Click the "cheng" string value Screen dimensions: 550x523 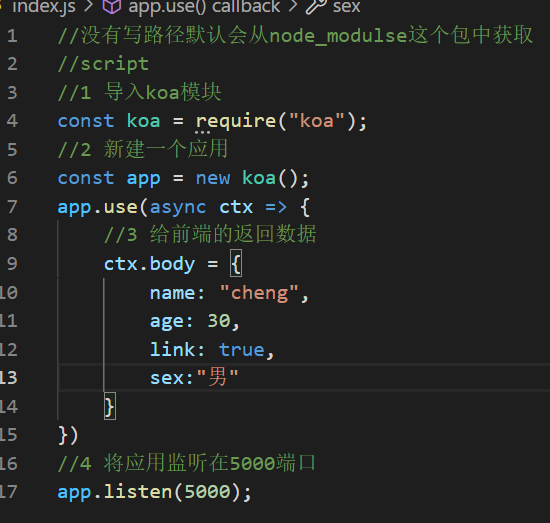tap(260, 293)
